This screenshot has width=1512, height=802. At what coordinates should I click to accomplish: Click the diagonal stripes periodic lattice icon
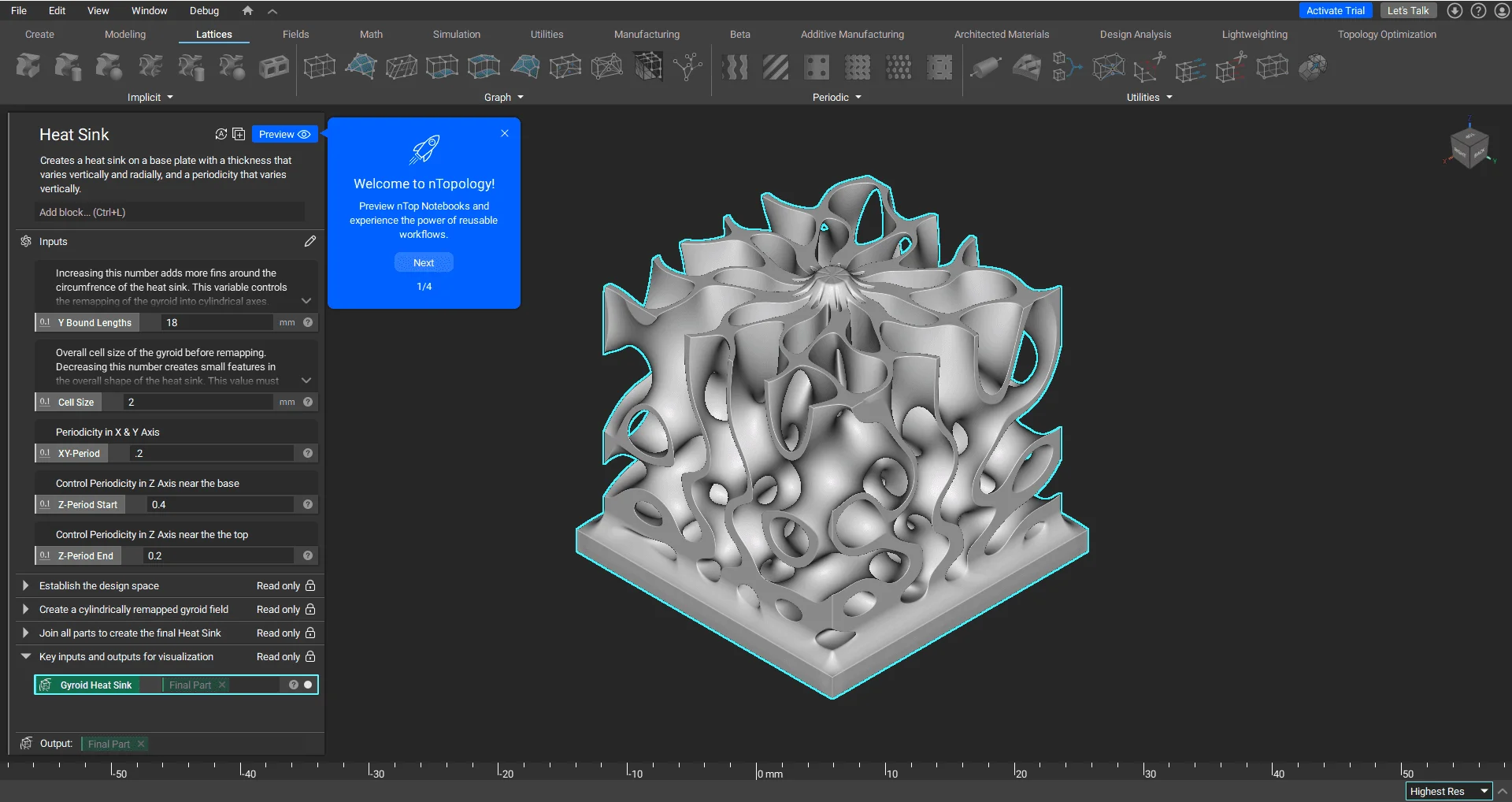[775, 67]
